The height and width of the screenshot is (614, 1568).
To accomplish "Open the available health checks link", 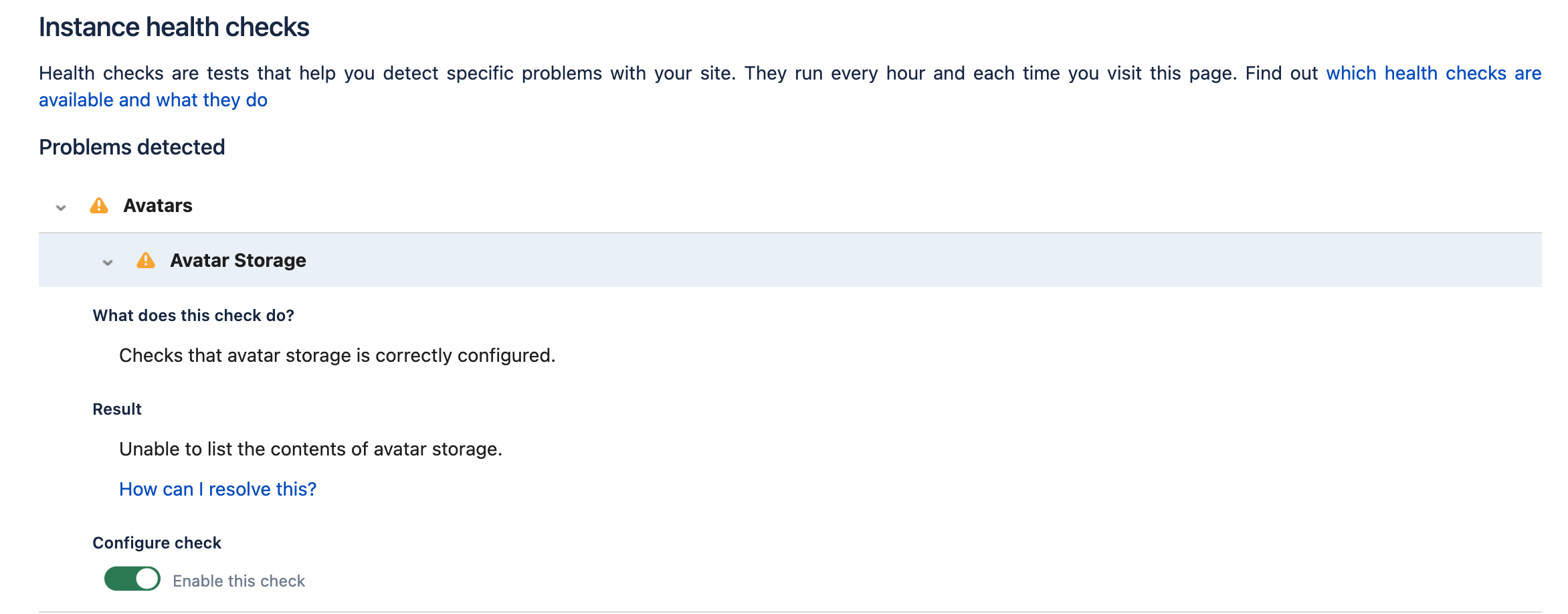I will coord(1433,74).
